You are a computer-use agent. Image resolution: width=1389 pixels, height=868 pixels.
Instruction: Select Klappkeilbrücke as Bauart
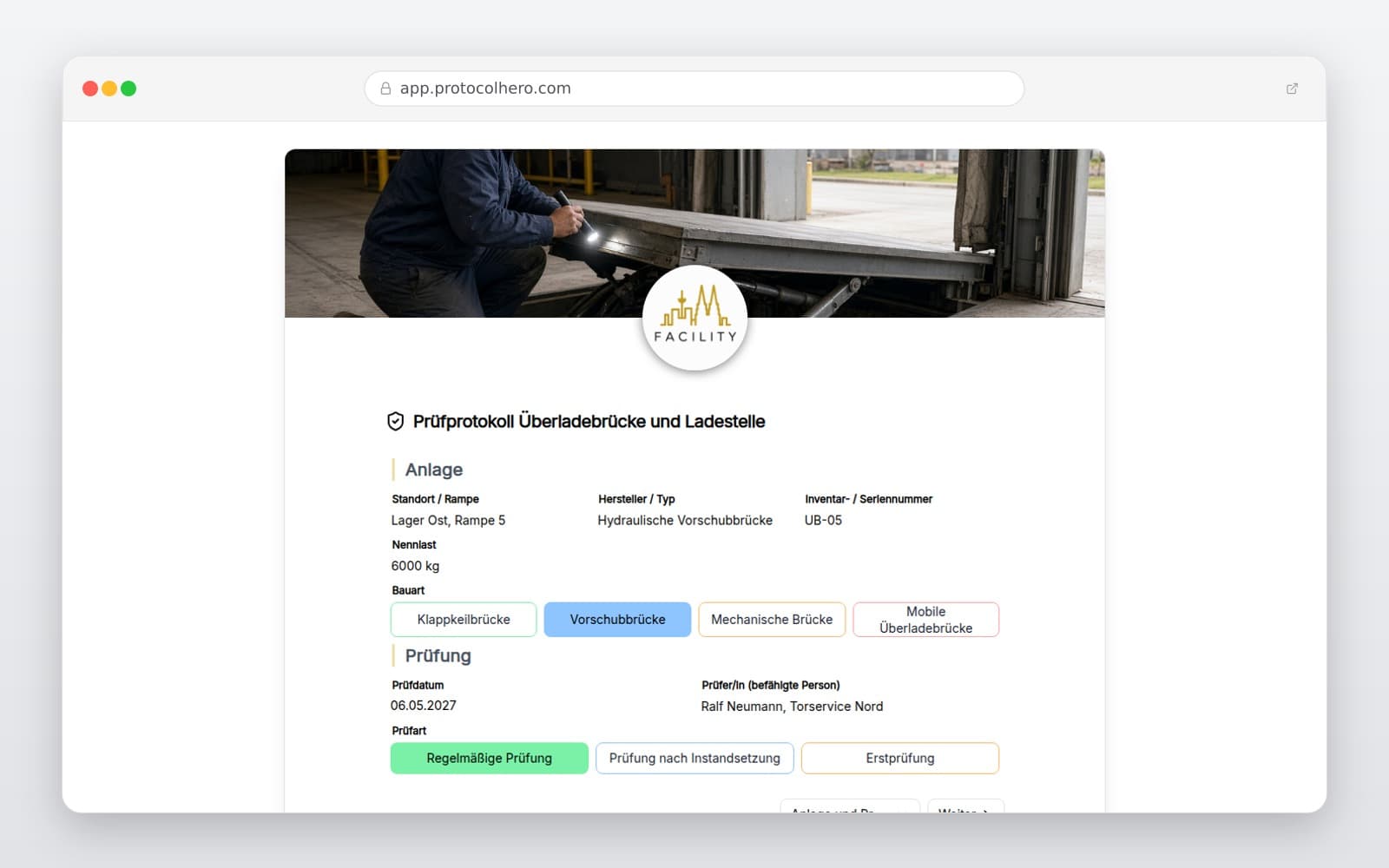[464, 620]
